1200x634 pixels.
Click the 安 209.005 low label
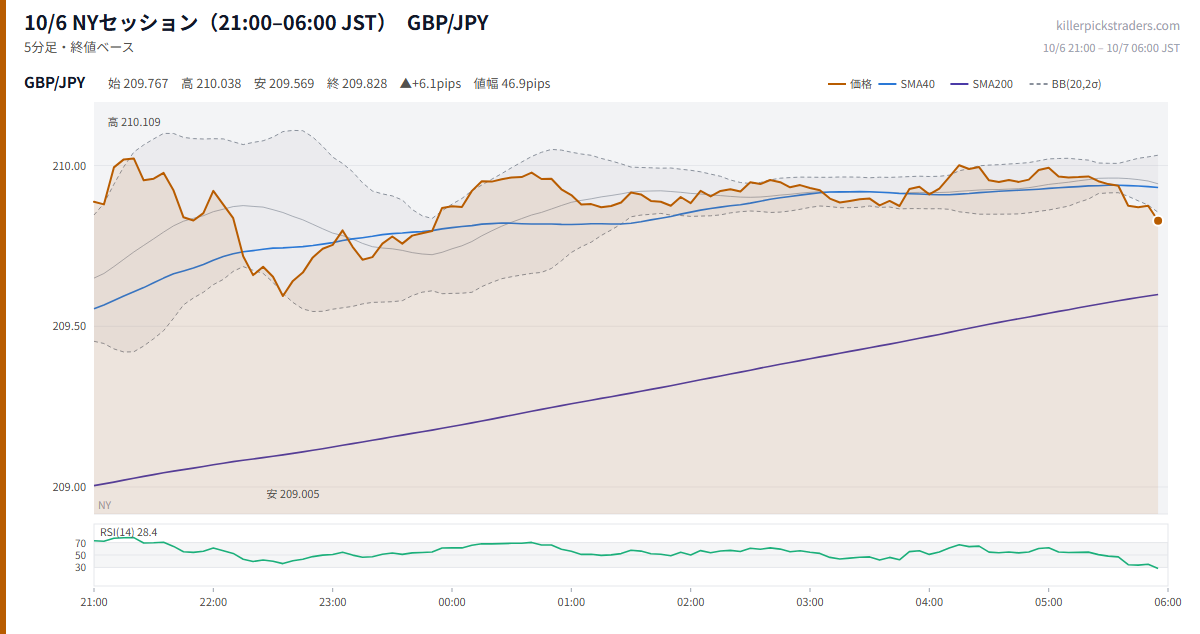click(293, 494)
